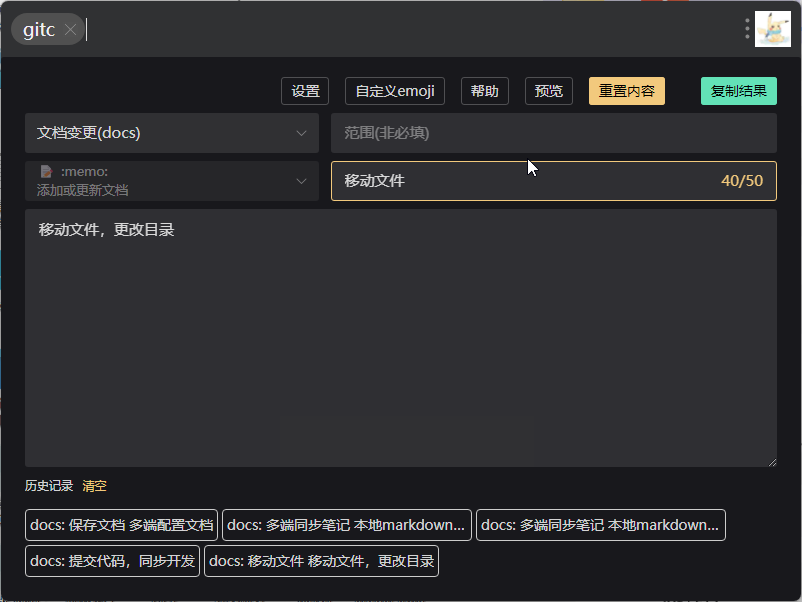Image resolution: width=802 pixels, height=602 pixels.
Task: Click the memo emoji icon
Action: tap(46, 171)
